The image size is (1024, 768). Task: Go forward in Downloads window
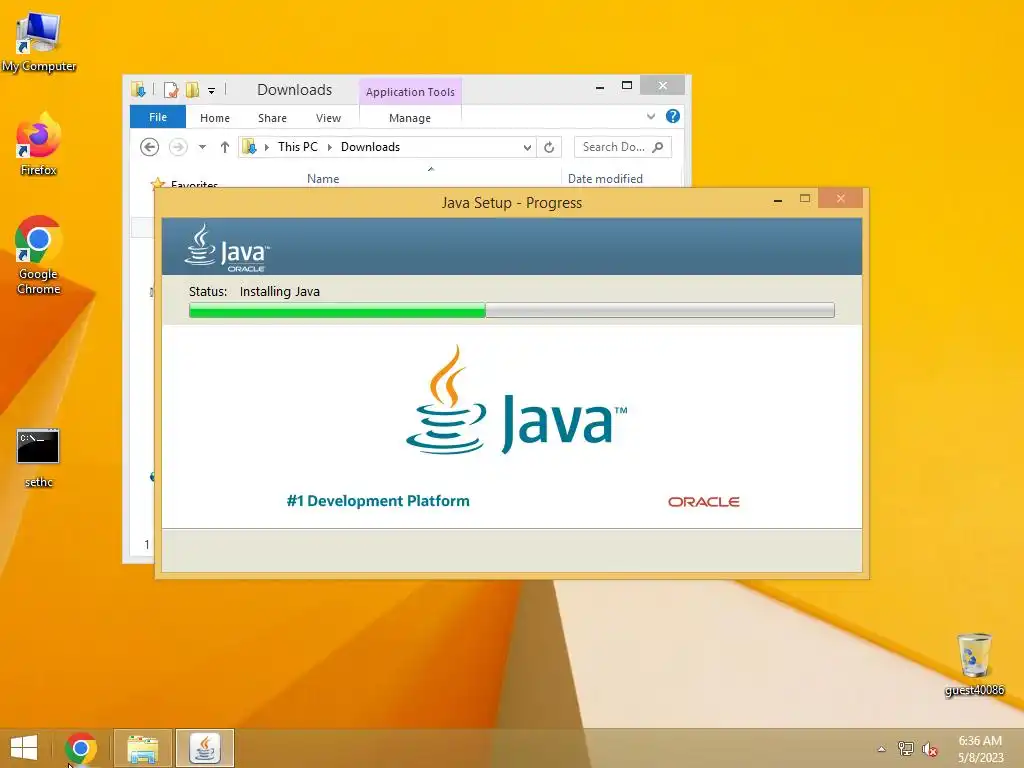coord(178,147)
